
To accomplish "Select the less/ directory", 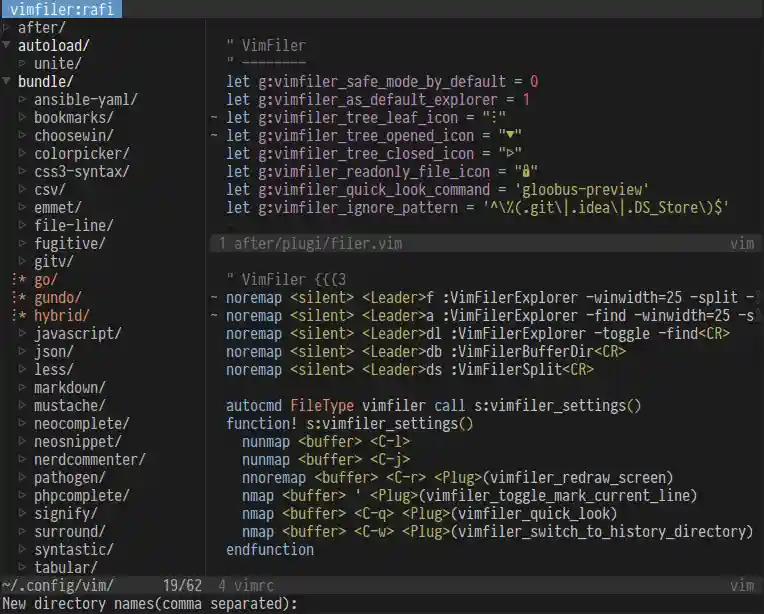I will (x=54, y=369).
